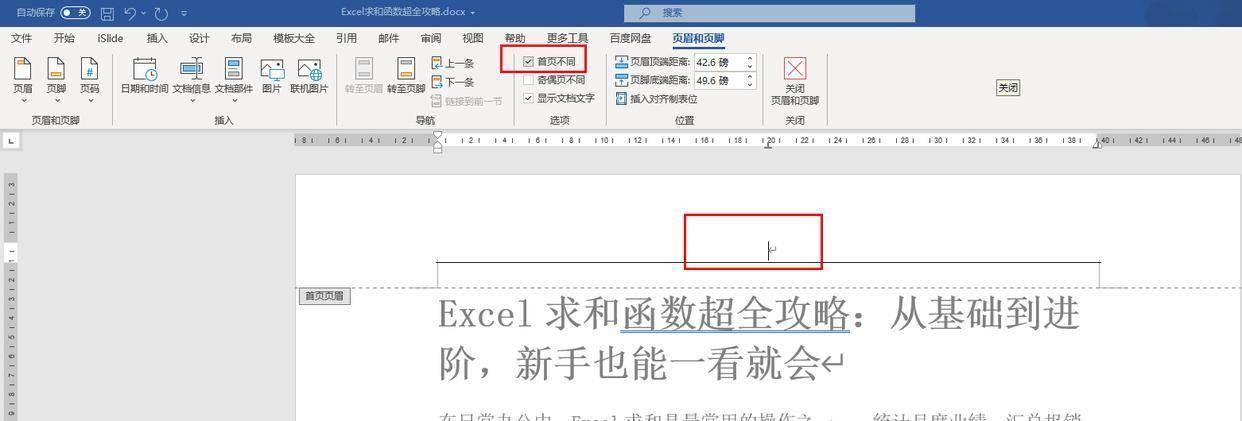Enable 奇偶页不同 checkbox
1242x421 pixels.
point(529,80)
